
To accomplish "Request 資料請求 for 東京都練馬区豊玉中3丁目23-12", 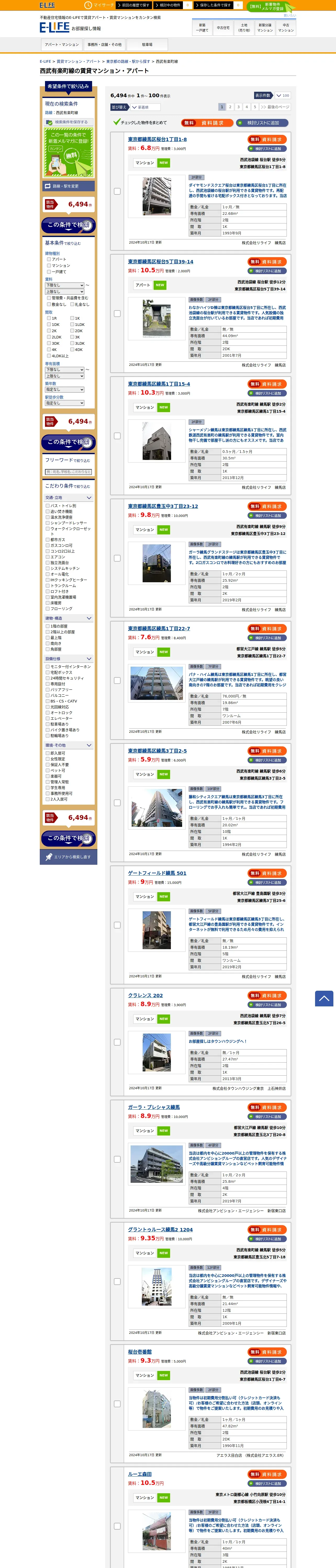I will [x=267, y=506].
